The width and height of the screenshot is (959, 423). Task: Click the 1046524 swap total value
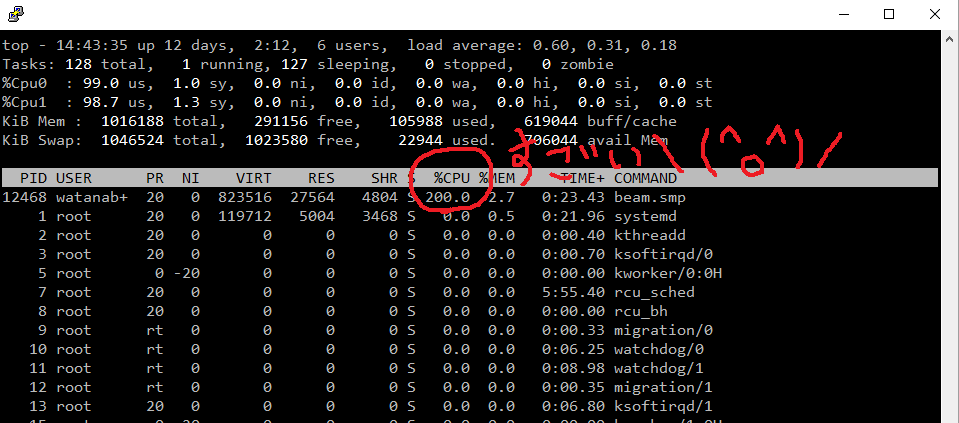pos(132,141)
